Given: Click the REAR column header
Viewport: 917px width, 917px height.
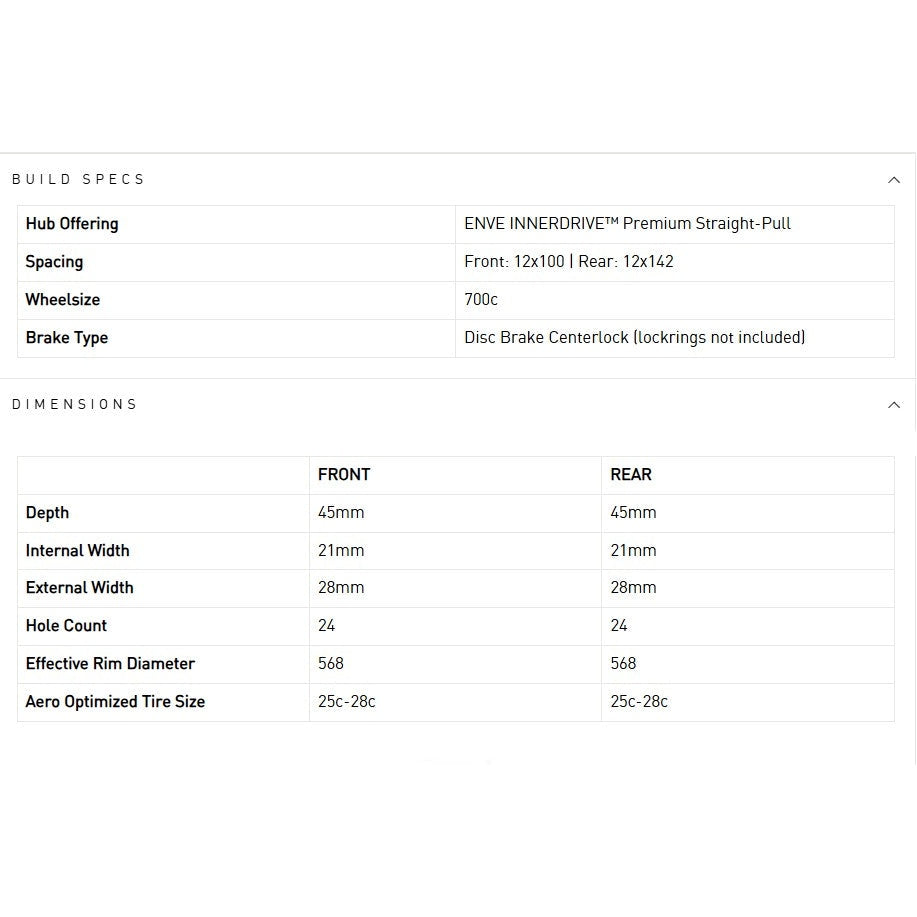Looking at the screenshot, I should pos(631,475).
